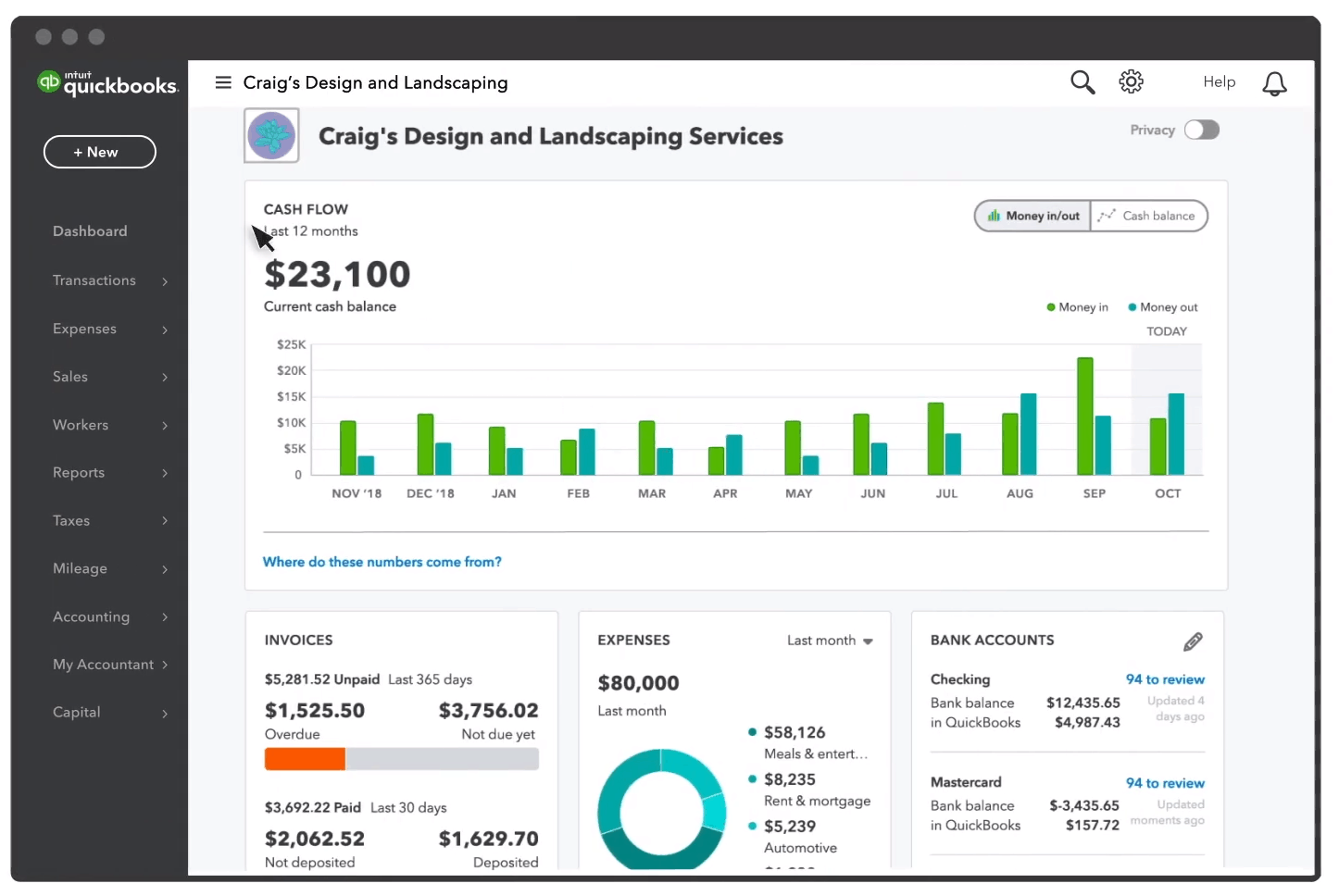
Task: Open the Help link
Action: (1219, 82)
